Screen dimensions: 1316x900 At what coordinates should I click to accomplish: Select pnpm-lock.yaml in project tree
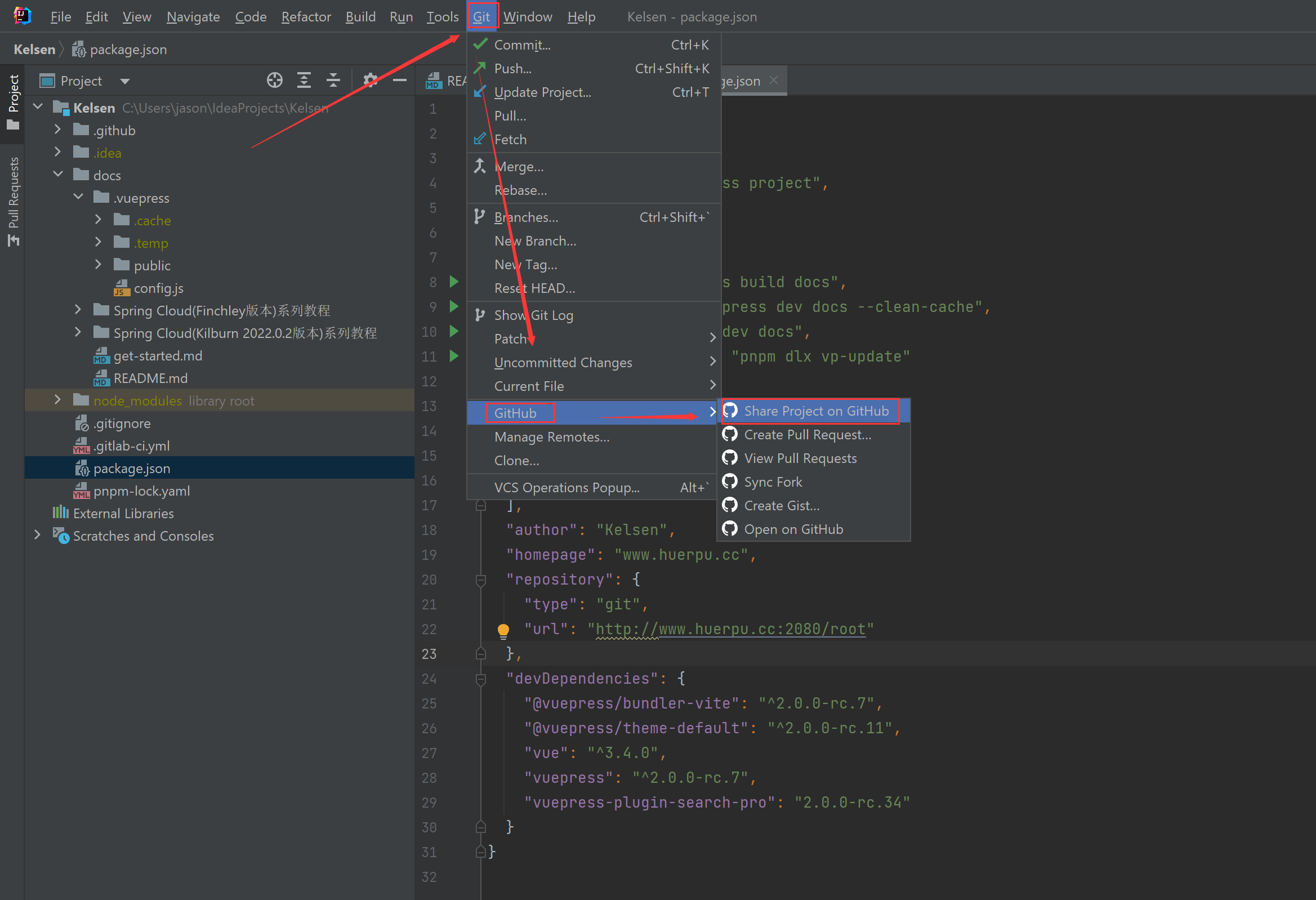pos(141,491)
